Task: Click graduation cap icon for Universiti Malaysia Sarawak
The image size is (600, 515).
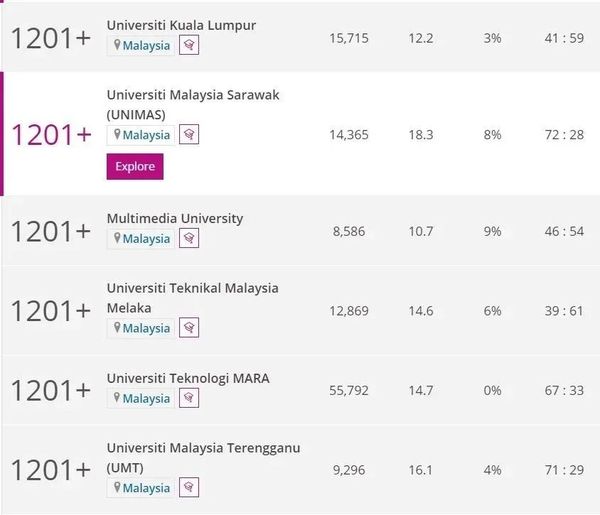Action: point(189,135)
